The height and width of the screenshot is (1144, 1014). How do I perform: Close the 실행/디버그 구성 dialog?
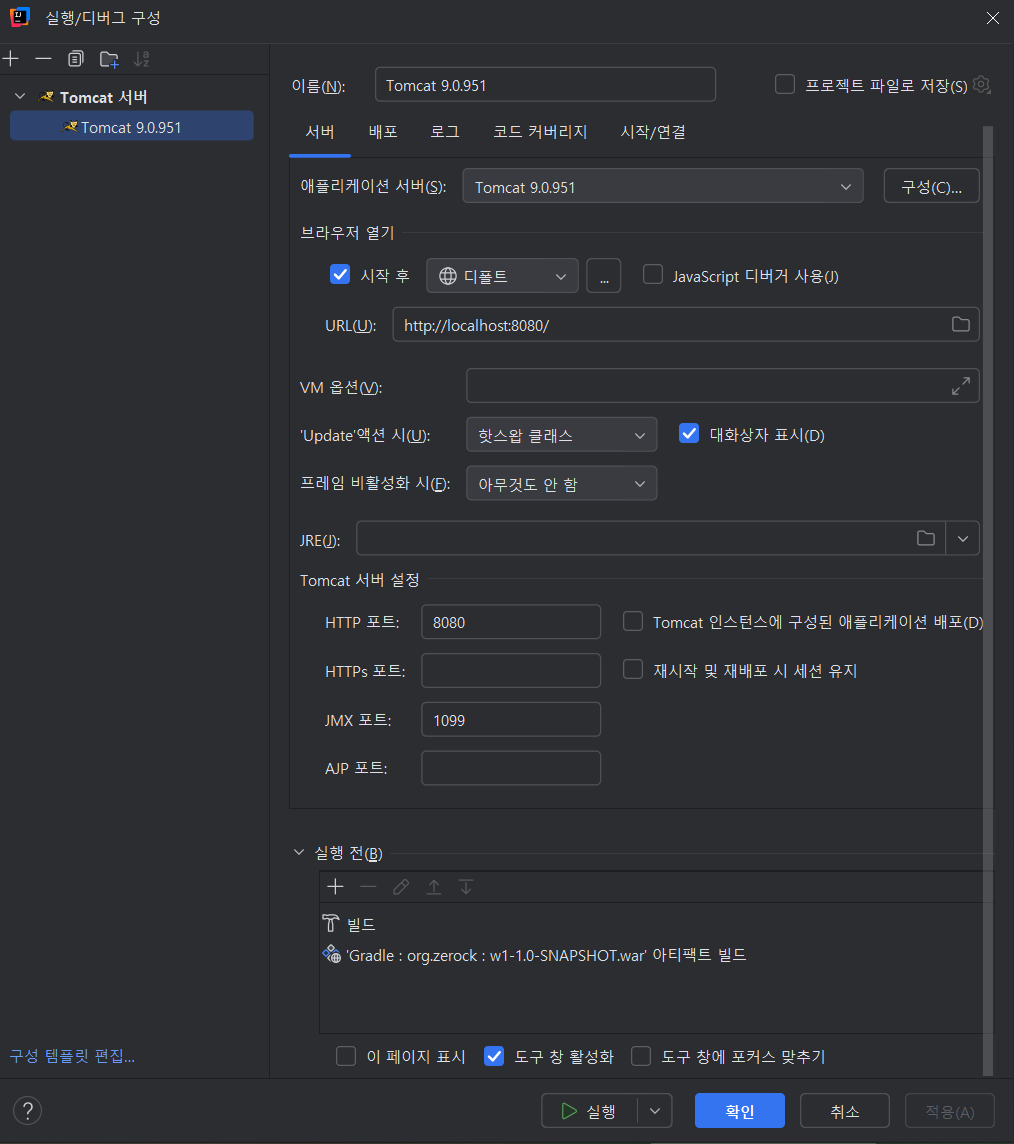click(993, 18)
